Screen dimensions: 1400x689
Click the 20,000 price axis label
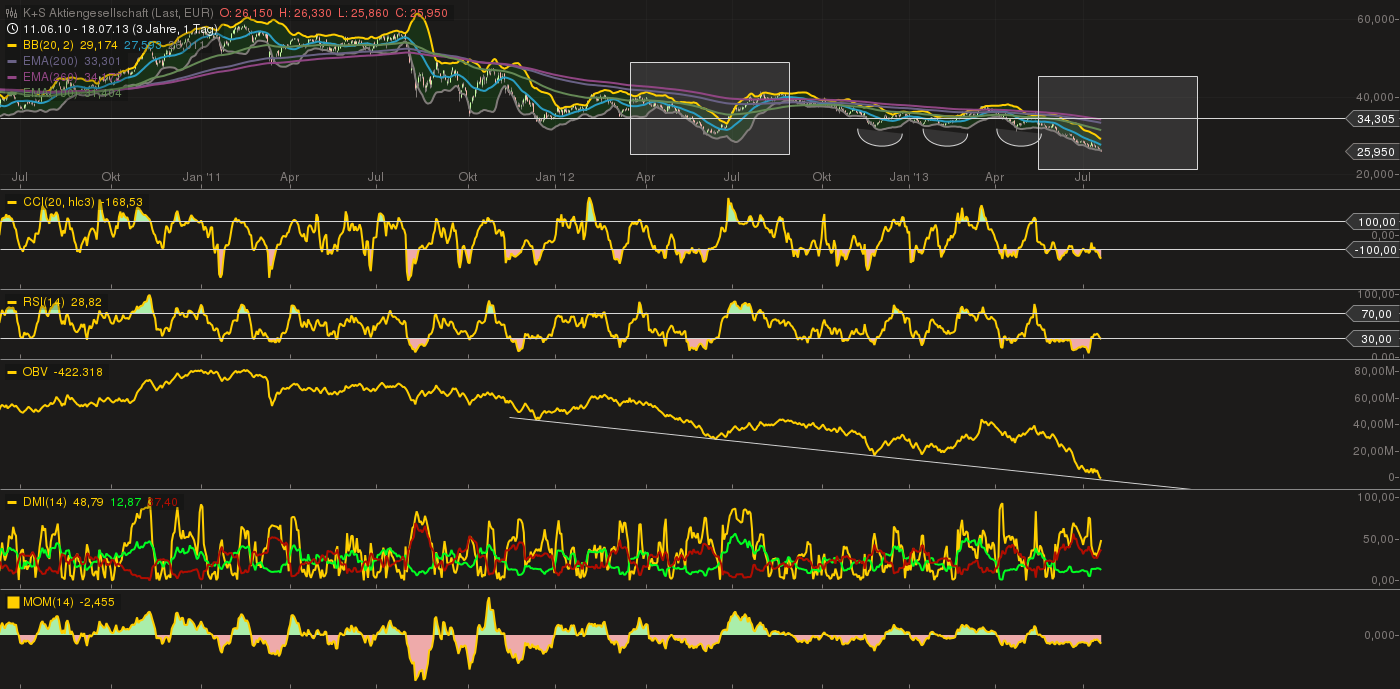(1378, 174)
